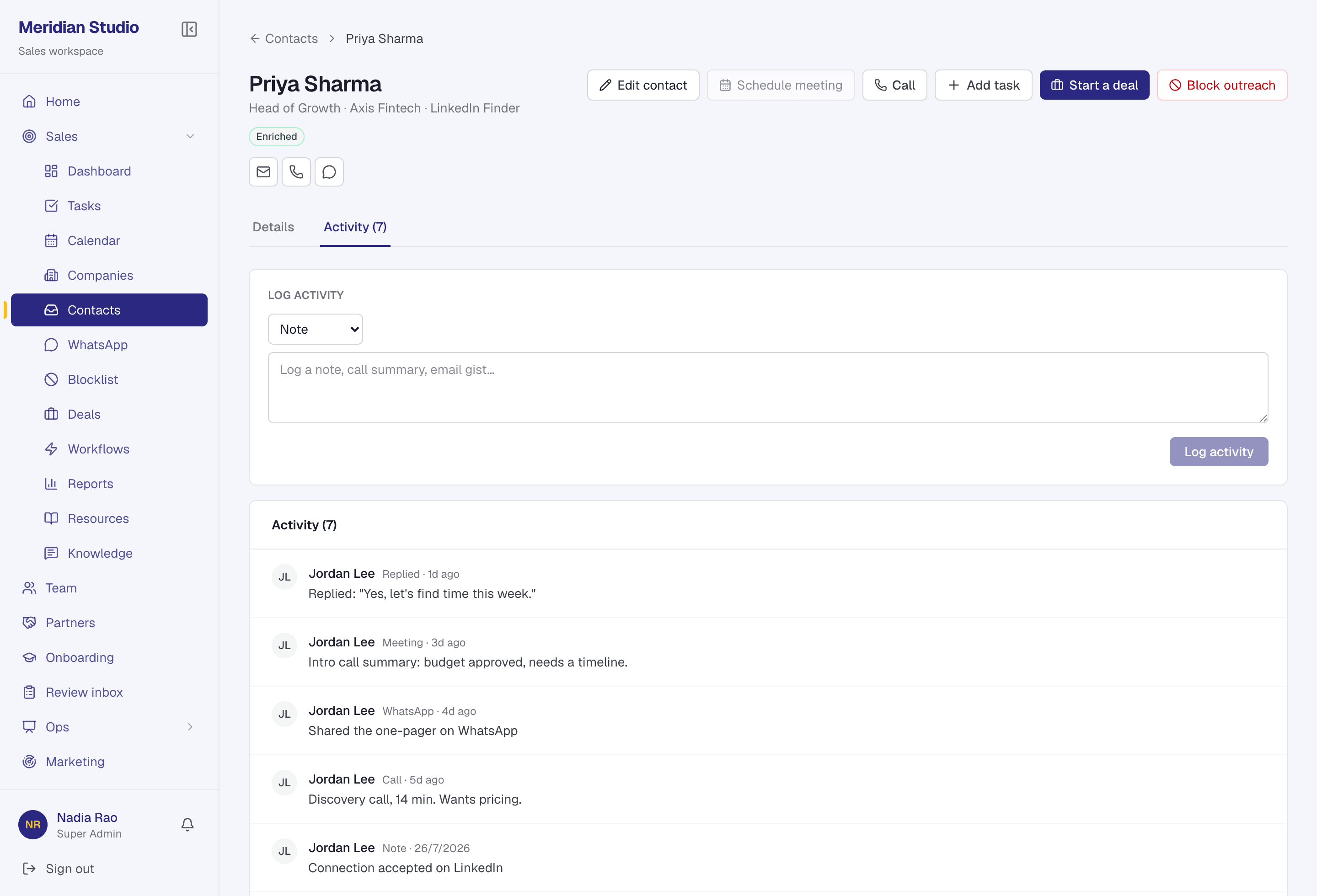This screenshot has height=896, width=1317.
Task: Select the Activity (7) tab
Action: (355, 227)
